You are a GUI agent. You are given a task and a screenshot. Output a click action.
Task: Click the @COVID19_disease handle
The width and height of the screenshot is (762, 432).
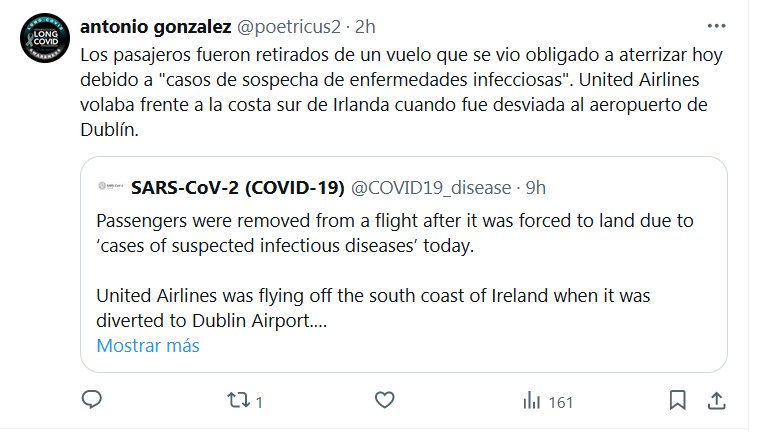[431, 188]
